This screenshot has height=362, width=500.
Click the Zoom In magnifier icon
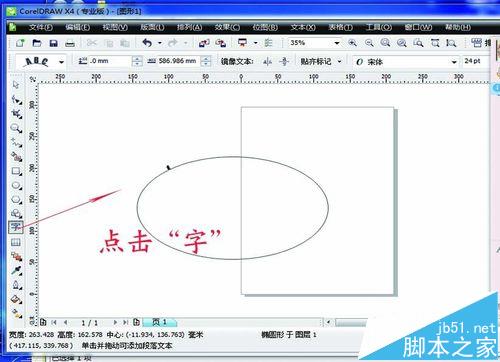352,43
